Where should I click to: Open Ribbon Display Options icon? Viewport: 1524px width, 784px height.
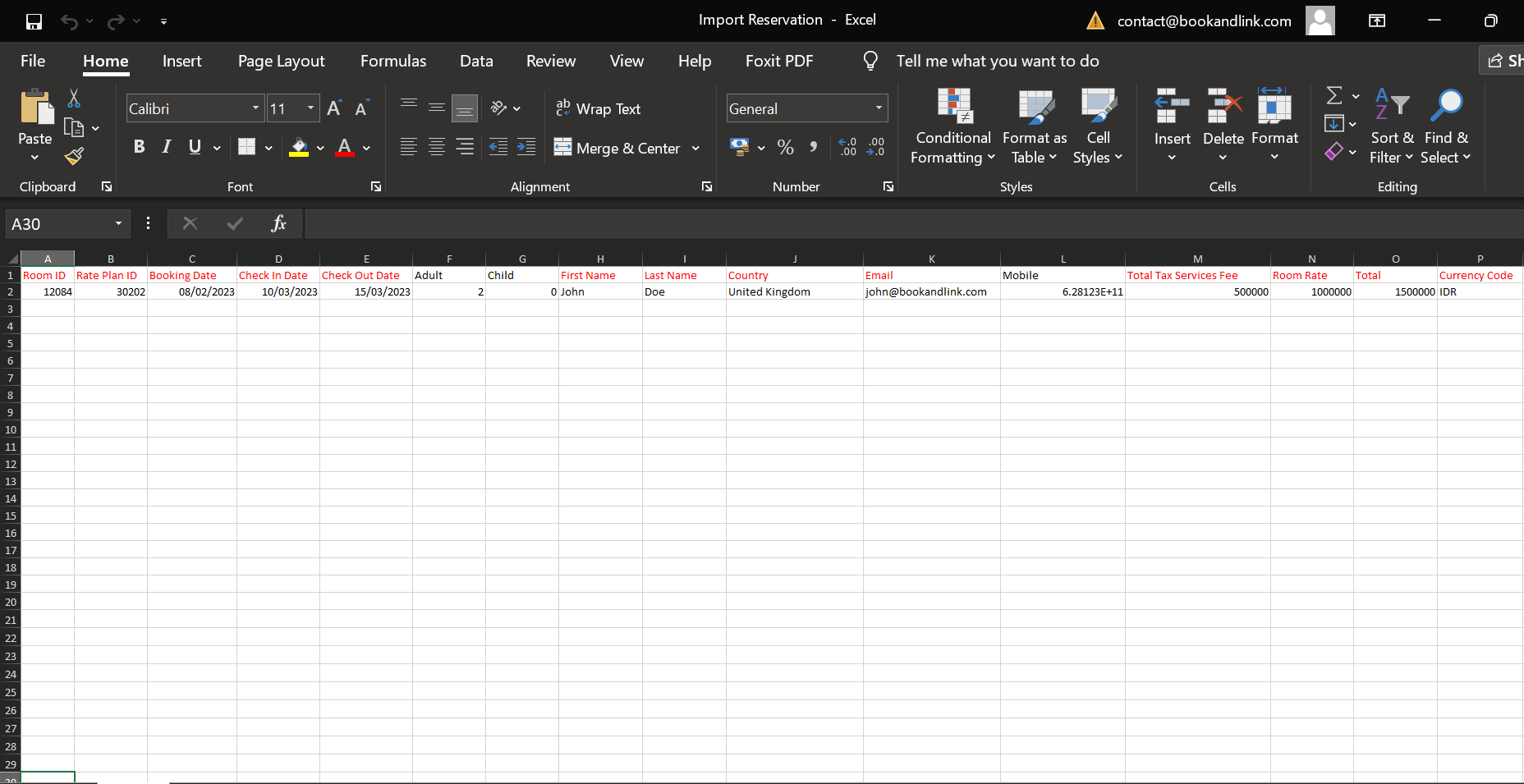tap(1377, 21)
